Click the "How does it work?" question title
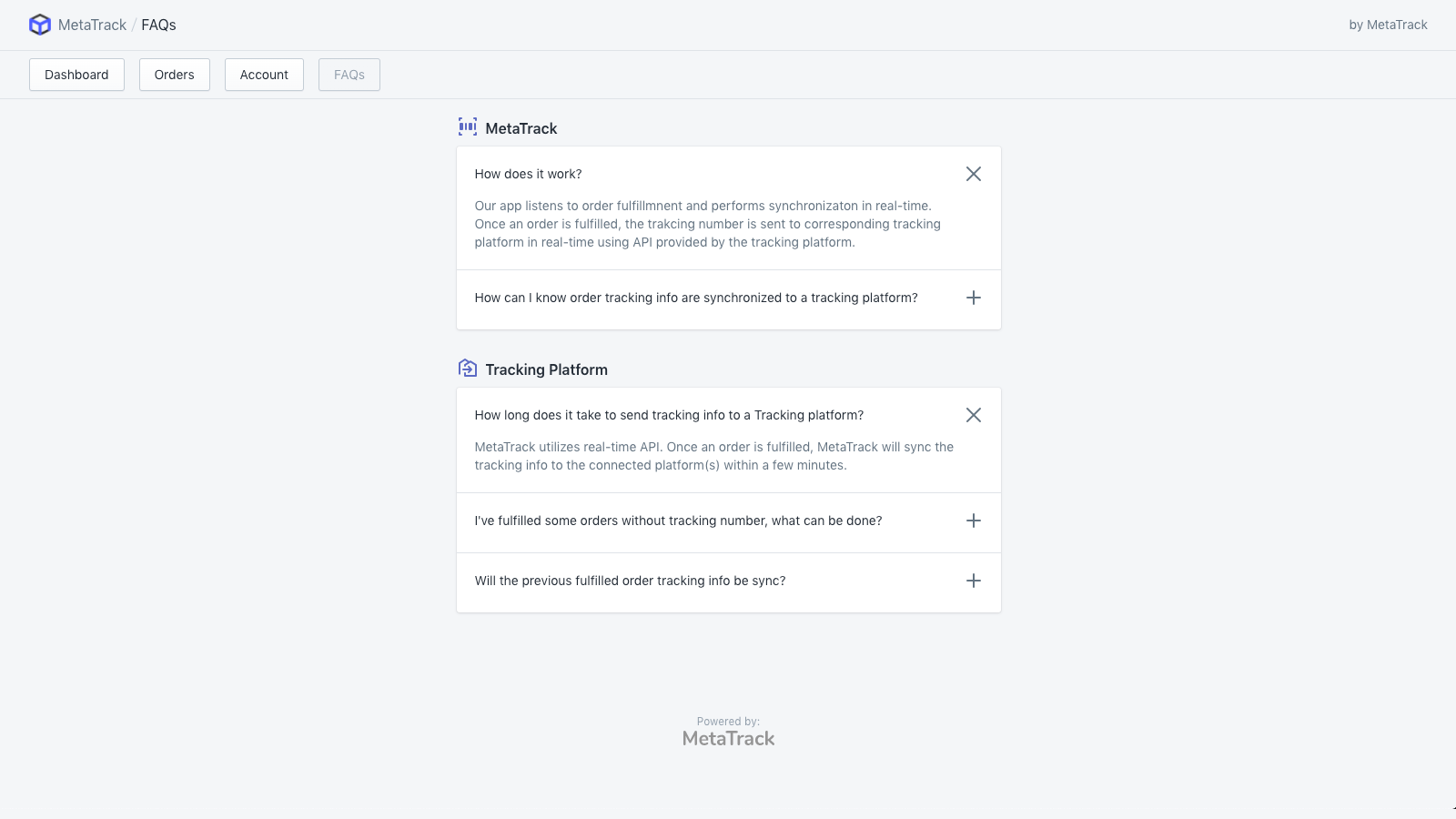Screen dimensions: 1456x819 528,174
